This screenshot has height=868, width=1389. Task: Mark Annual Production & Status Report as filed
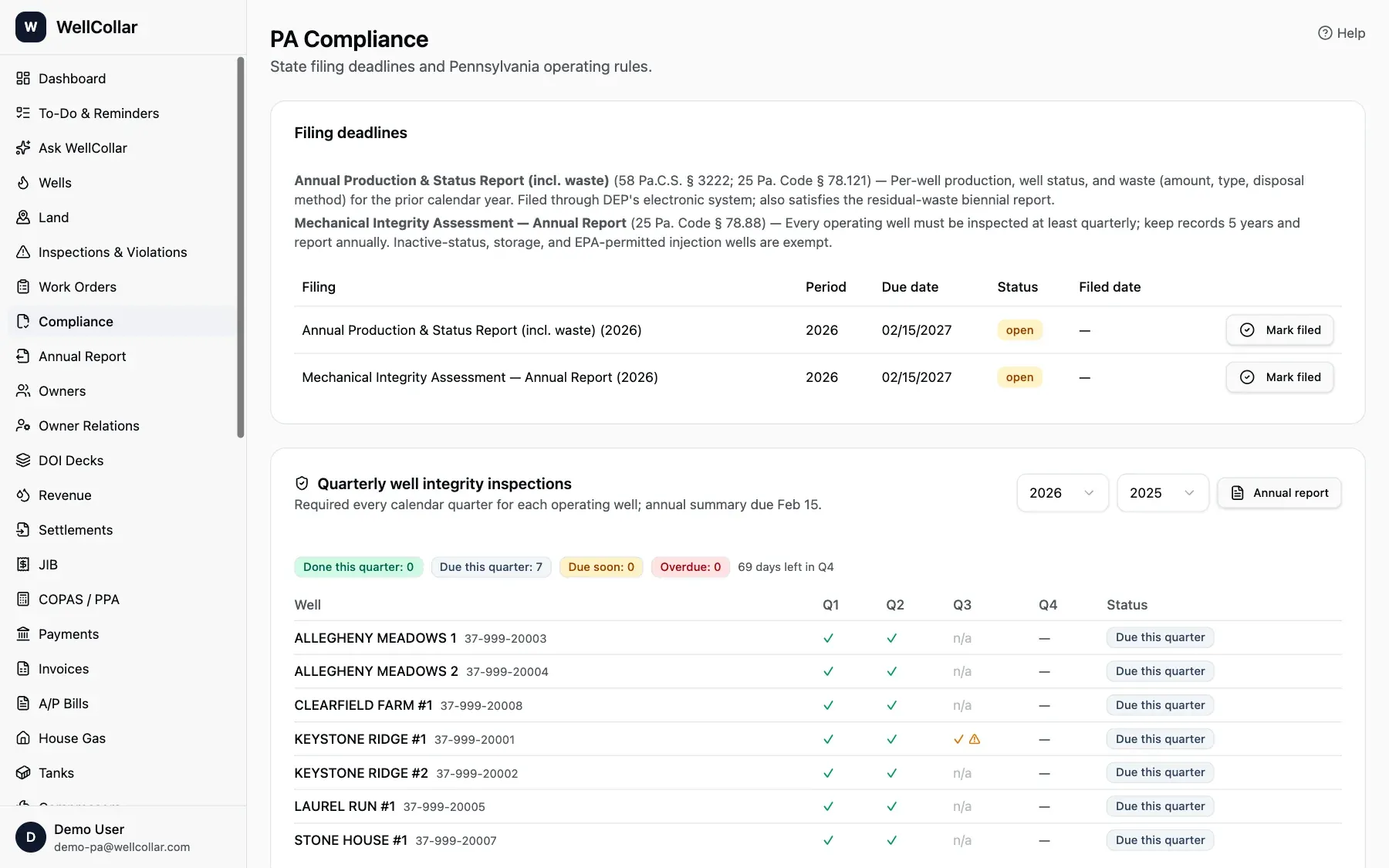(x=1279, y=330)
